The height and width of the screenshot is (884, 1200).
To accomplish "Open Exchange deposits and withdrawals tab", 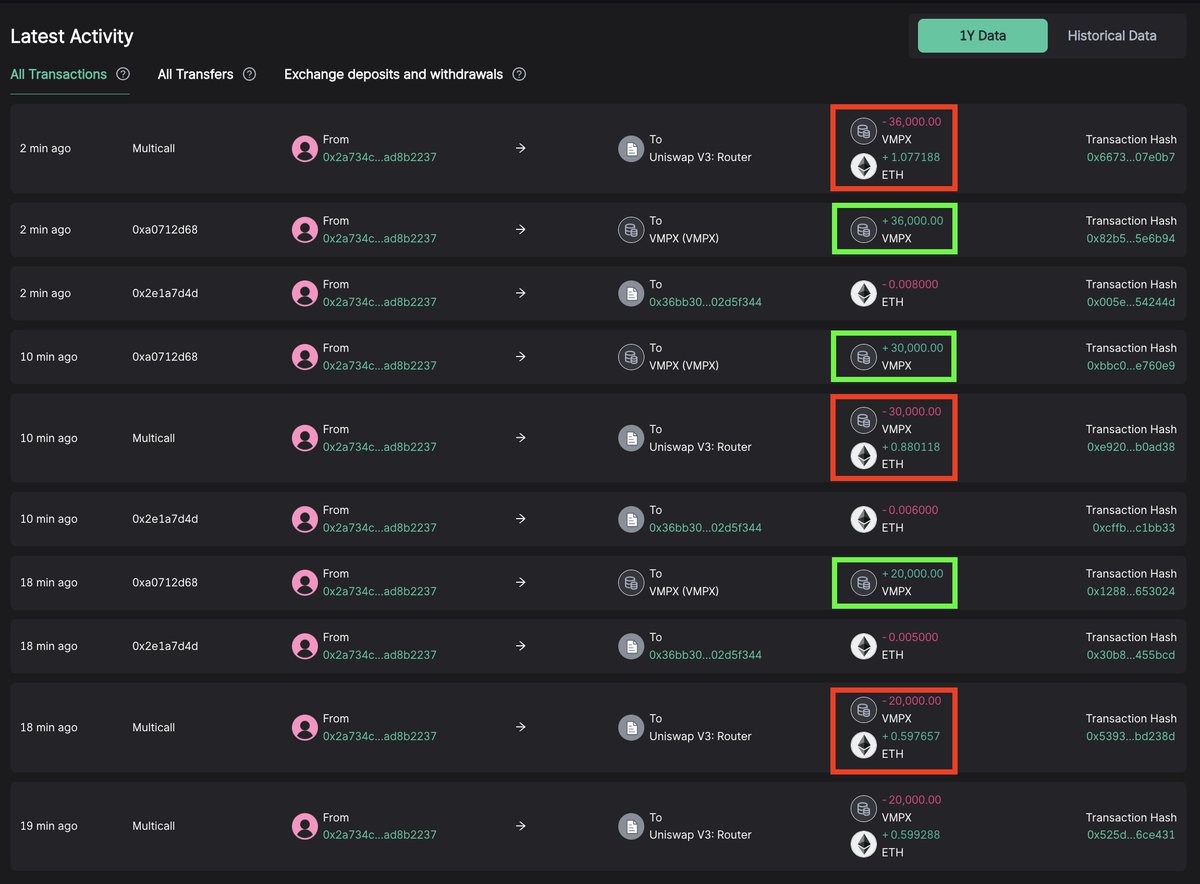I will 393,74.
